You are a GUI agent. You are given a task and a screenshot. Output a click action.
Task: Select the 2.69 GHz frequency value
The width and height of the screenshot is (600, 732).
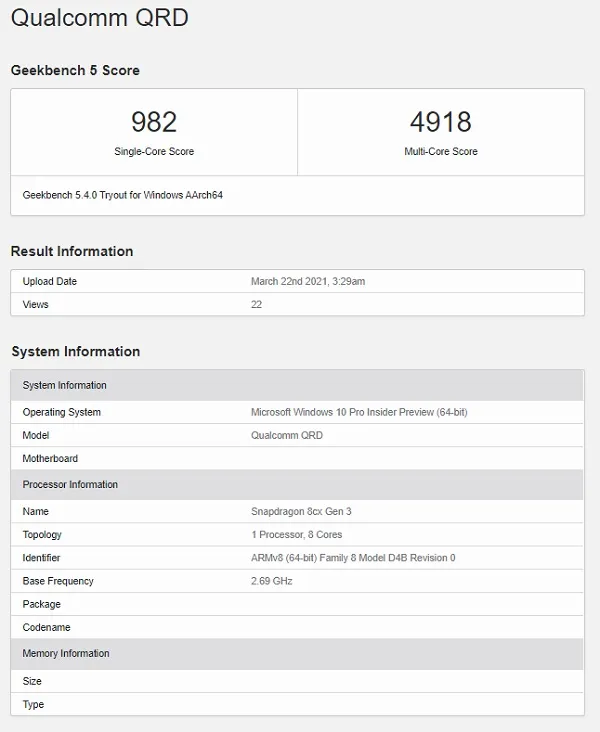[272, 581]
